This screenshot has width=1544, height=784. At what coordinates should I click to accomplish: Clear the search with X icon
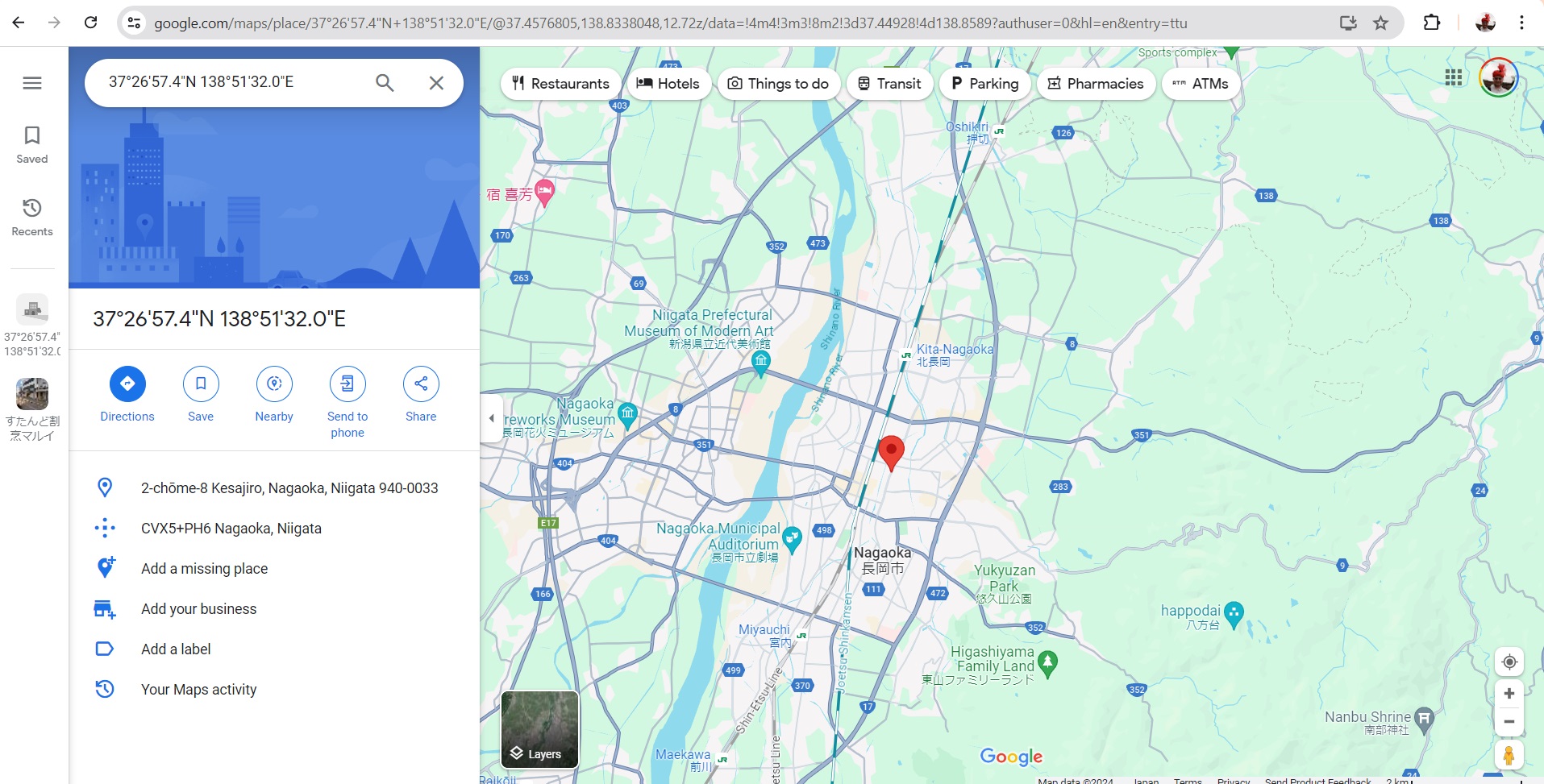[436, 82]
